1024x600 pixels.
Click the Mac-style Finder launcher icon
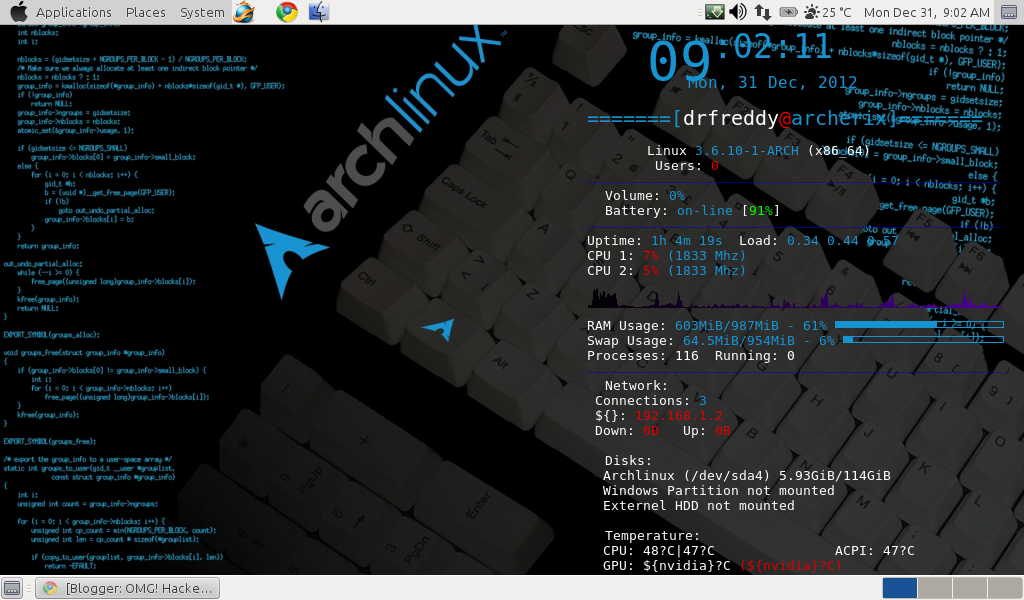point(319,12)
